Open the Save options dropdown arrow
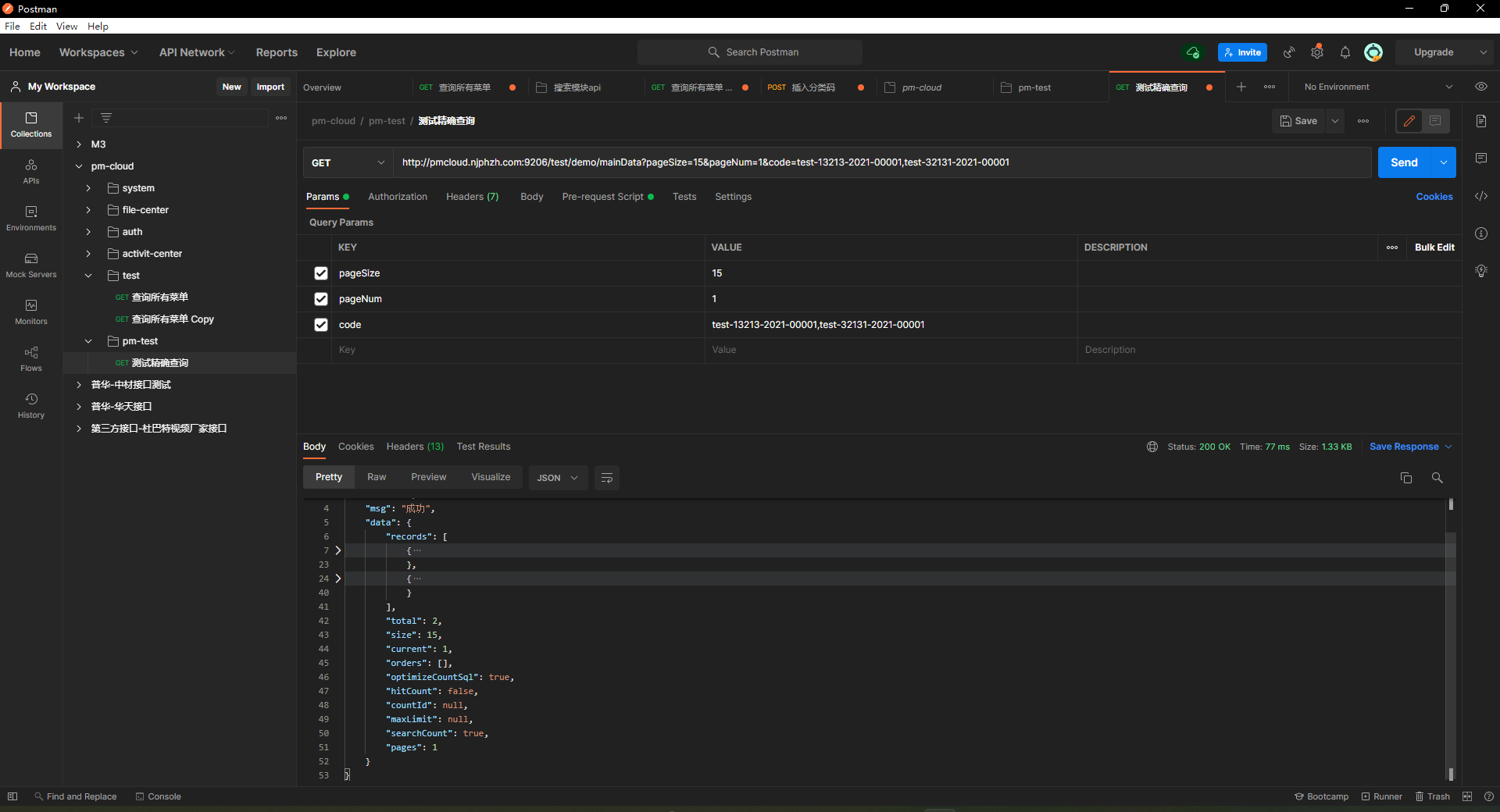The height and width of the screenshot is (812, 1500). pyautogui.click(x=1335, y=121)
